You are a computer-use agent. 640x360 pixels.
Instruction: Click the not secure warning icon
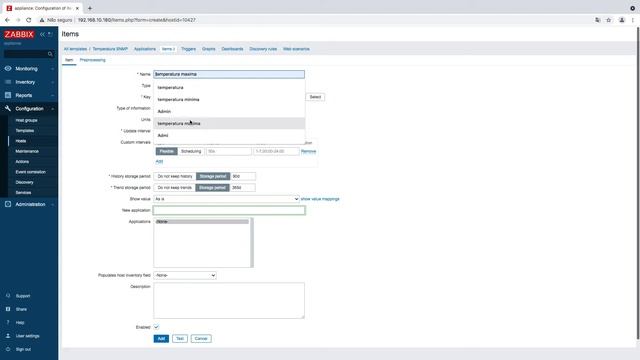42,20
